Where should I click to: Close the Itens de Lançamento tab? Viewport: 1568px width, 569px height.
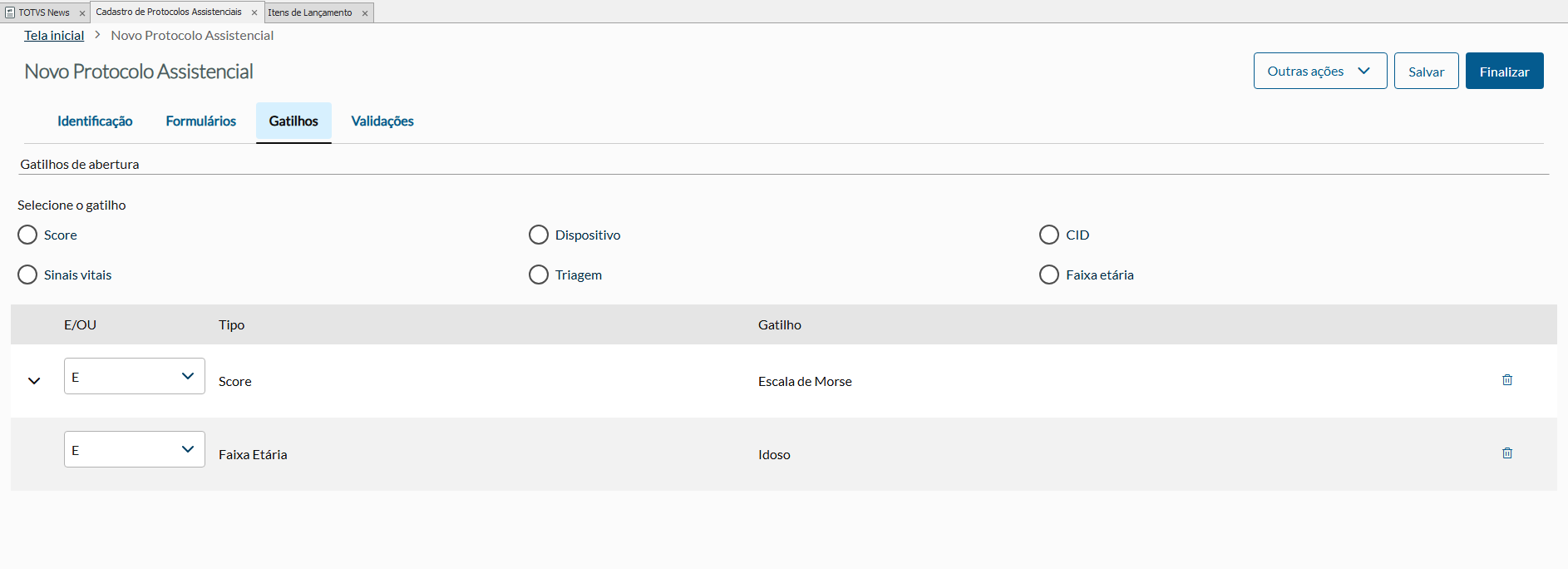coord(365,13)
